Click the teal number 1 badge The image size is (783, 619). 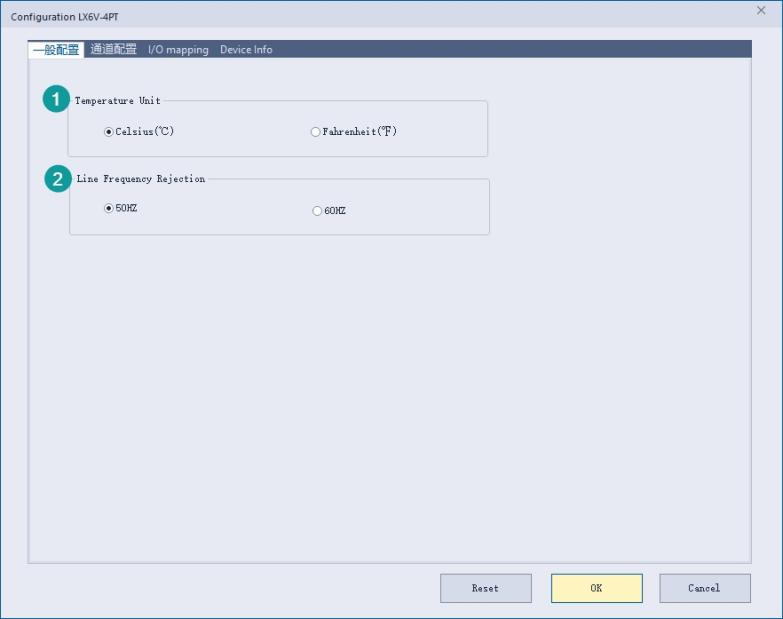(x=56, y=100)
